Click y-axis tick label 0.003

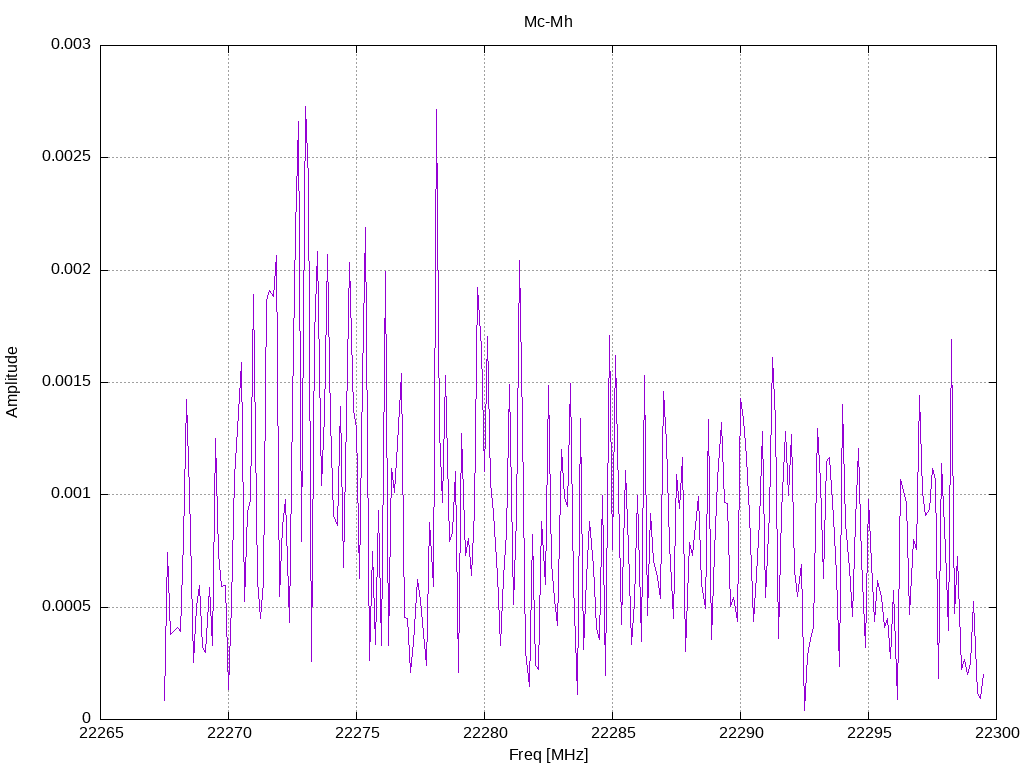(x=71, y=44)
